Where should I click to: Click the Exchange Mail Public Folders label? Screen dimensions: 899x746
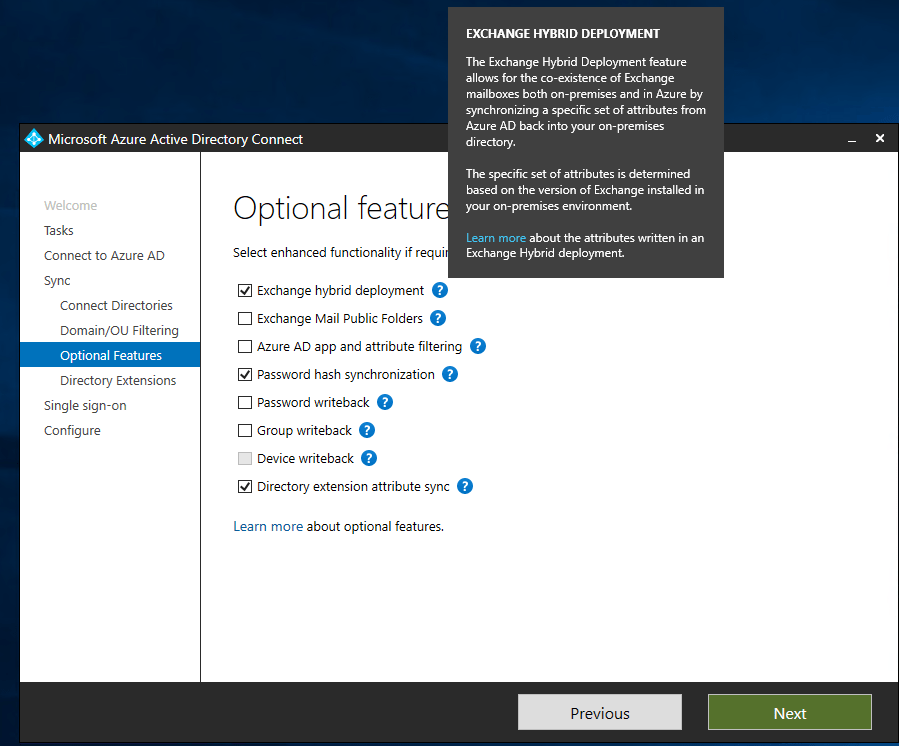click(340, 318)
